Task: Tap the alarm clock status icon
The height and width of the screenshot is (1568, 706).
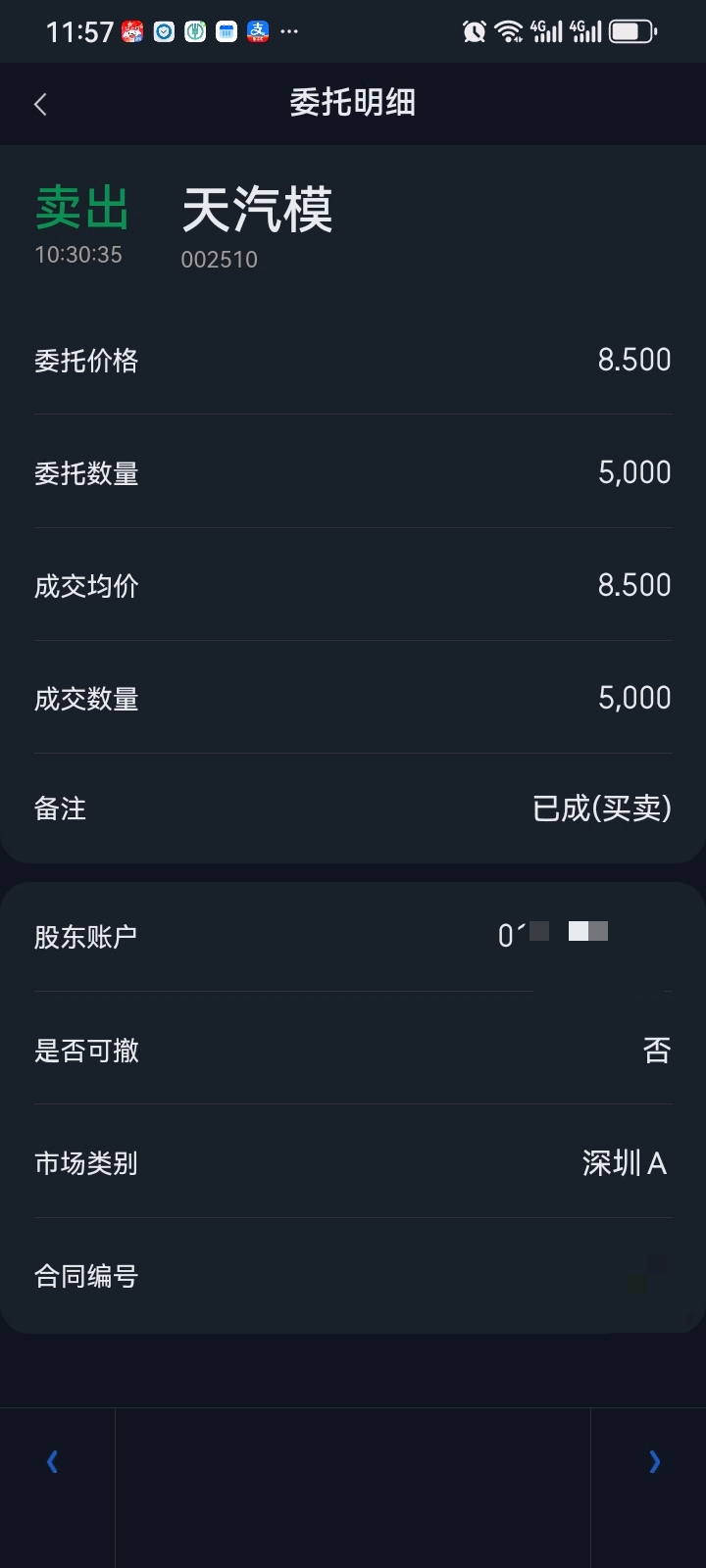Action: (x=475, y=31)
